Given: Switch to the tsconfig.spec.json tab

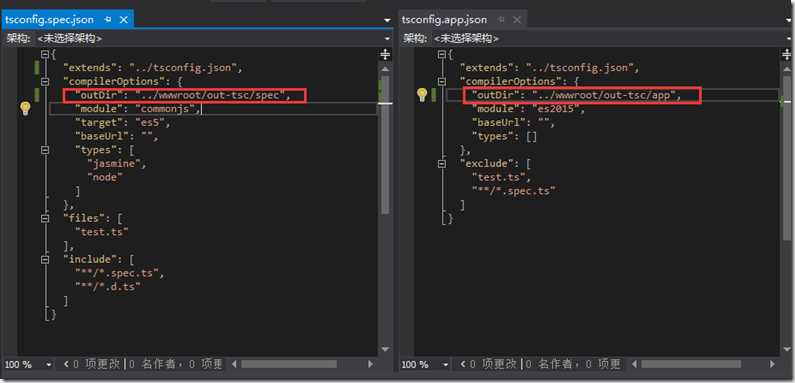Looking at the screenshot, I should (x=49, y=19).
